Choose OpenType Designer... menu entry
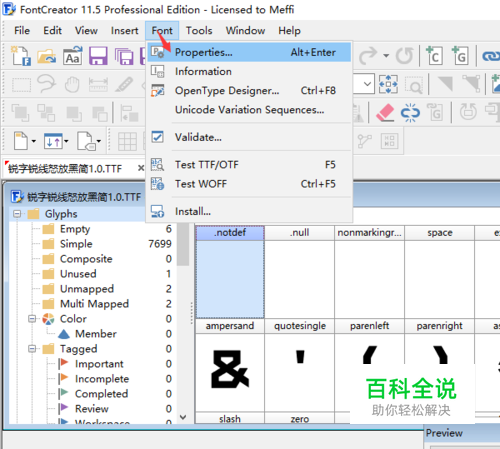500x449 pixels. [249, 91]
